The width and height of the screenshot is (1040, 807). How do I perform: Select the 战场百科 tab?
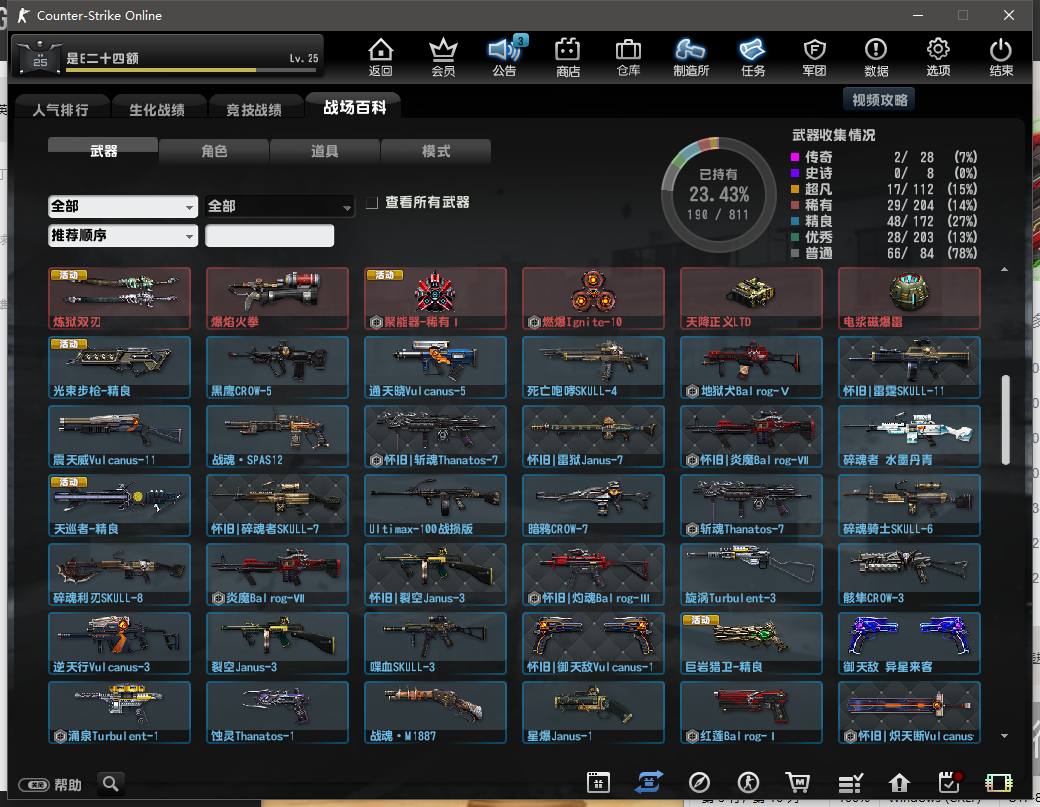pyautogui.click(x=354, y=107)
